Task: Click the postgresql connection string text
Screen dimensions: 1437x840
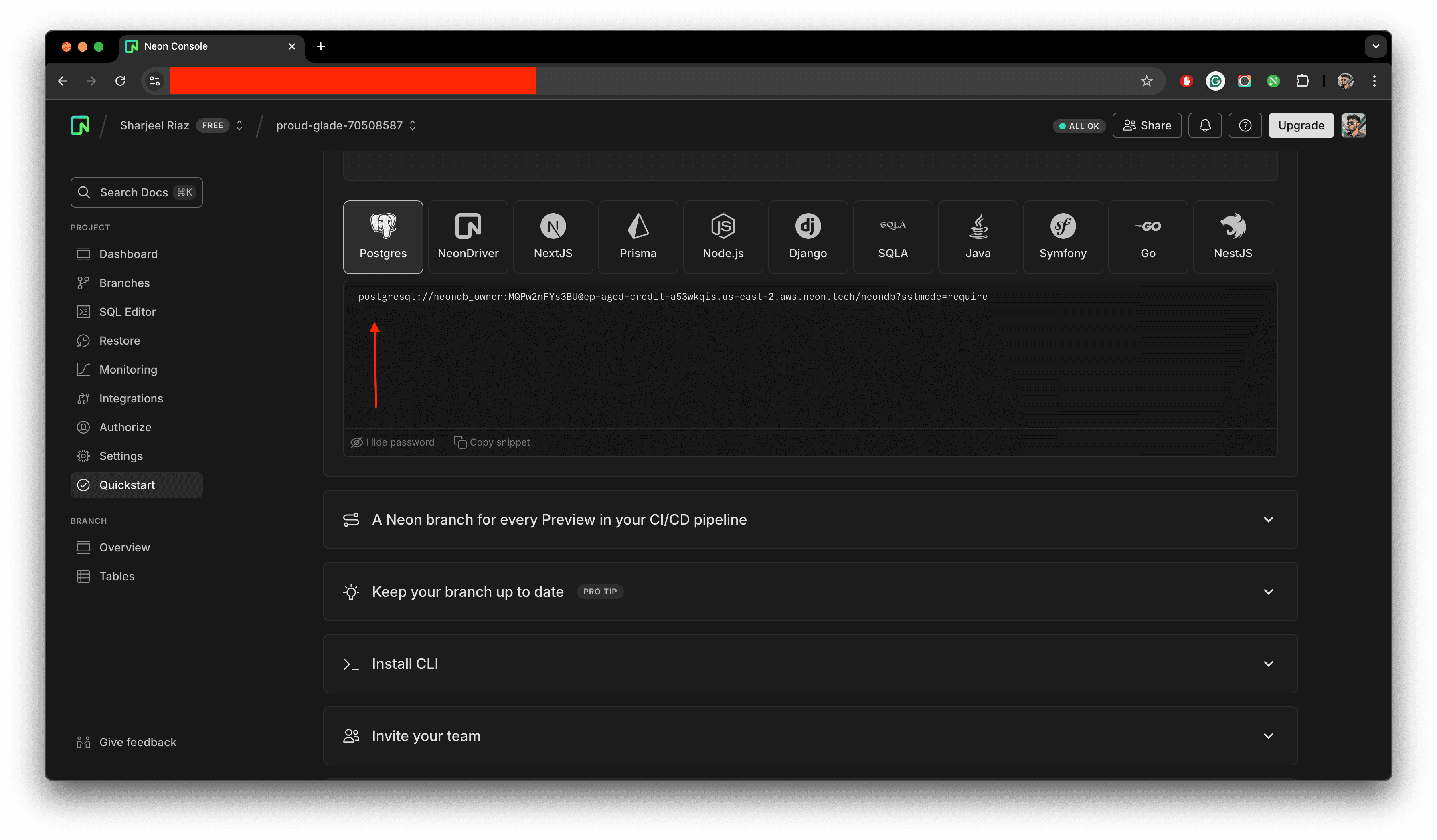Action: click(x=673, y=296)
